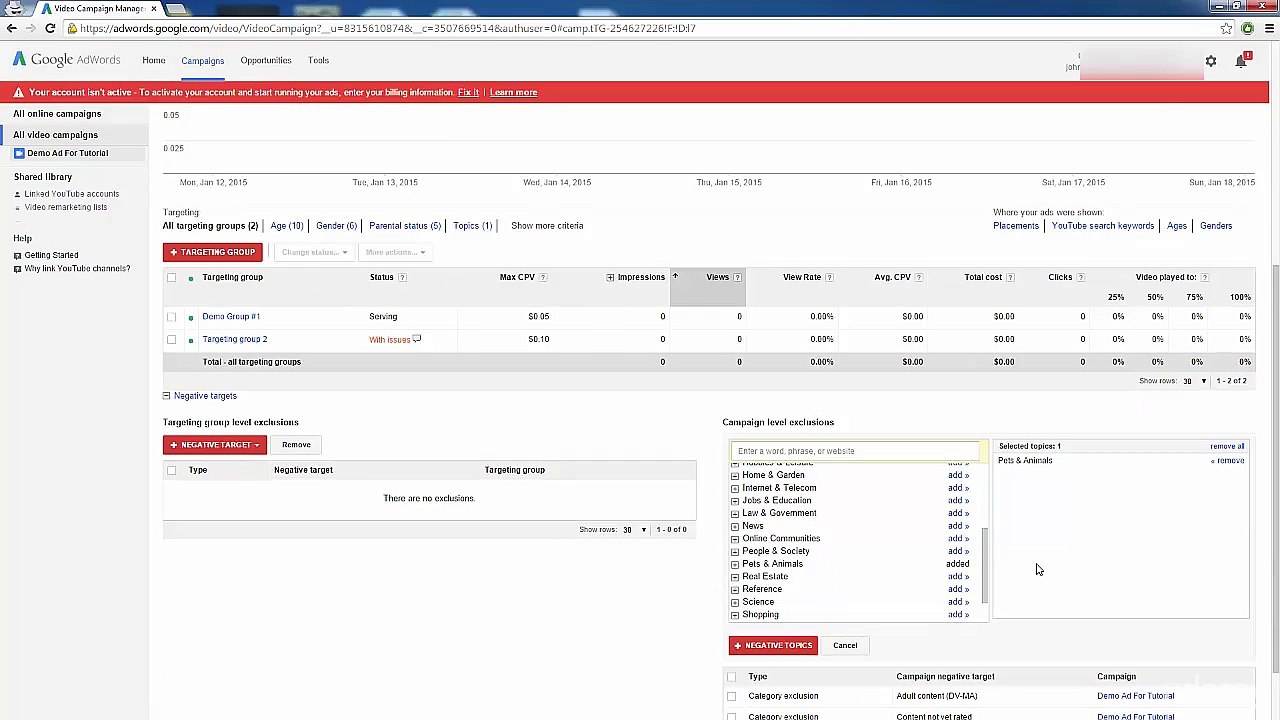This screenshot has height=720, width=1280.
Task: Click status dot of Demo Group #1
Action: pos(190,317)
